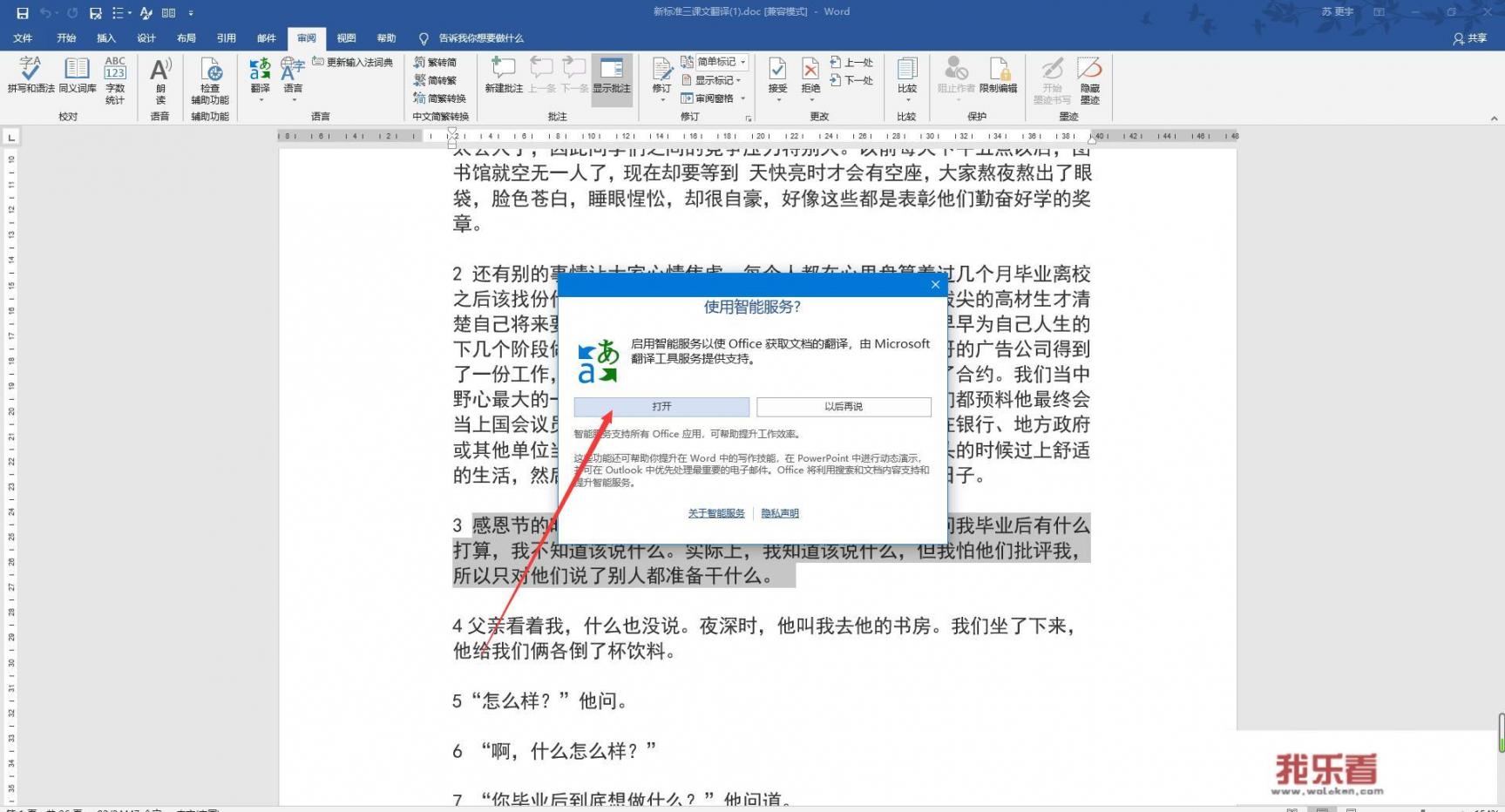Click Update IME Dictionary (更新输入法词典)
The image size is (1505, 812).
pos(352,62)
